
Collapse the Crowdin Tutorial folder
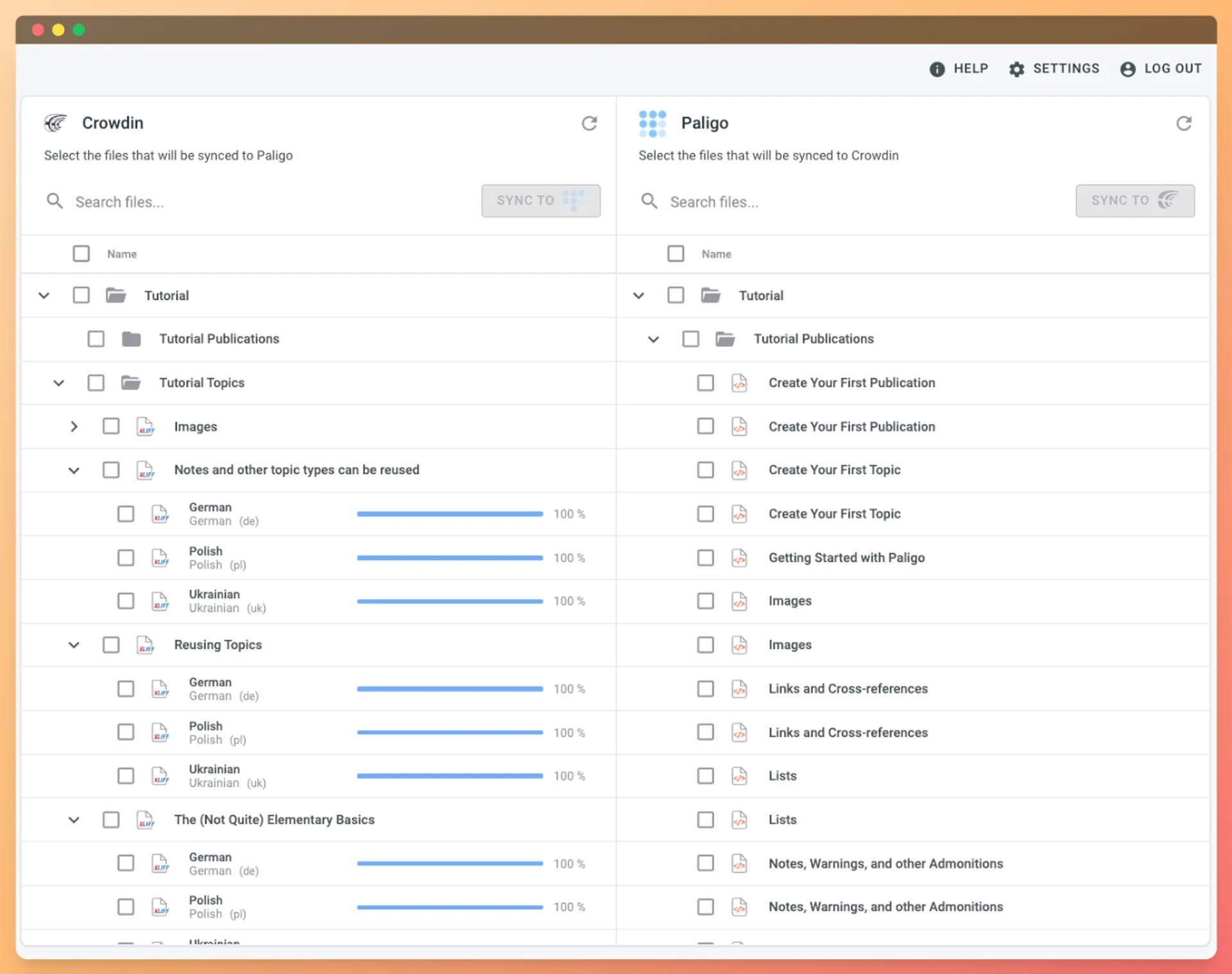(44, 296)
